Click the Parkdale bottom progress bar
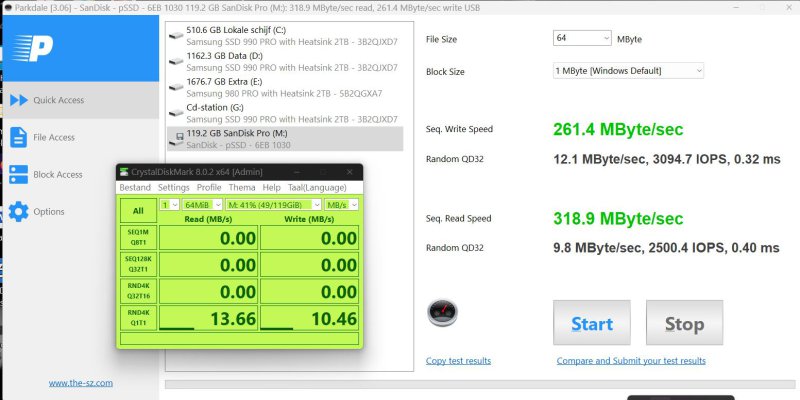800x400 pixels. (x=482, y=384)
